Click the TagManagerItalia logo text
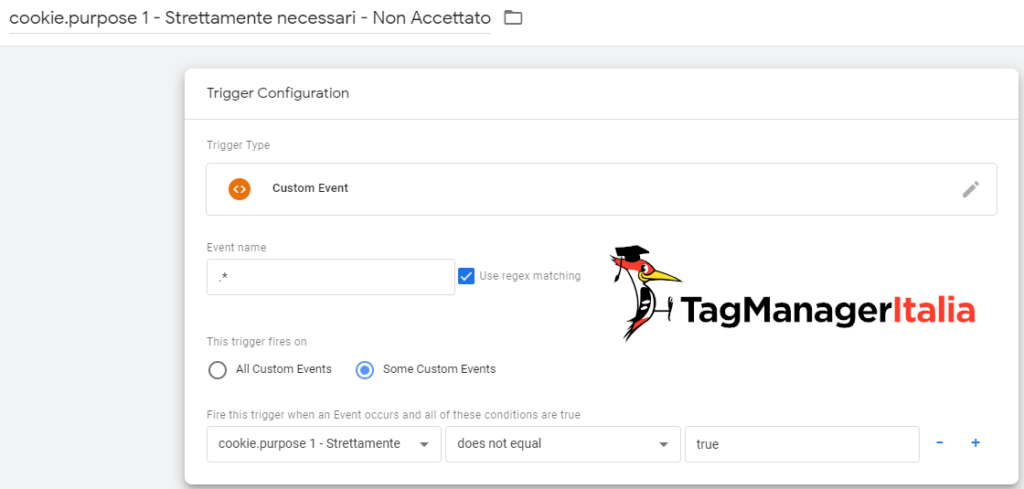 point(827,311)
